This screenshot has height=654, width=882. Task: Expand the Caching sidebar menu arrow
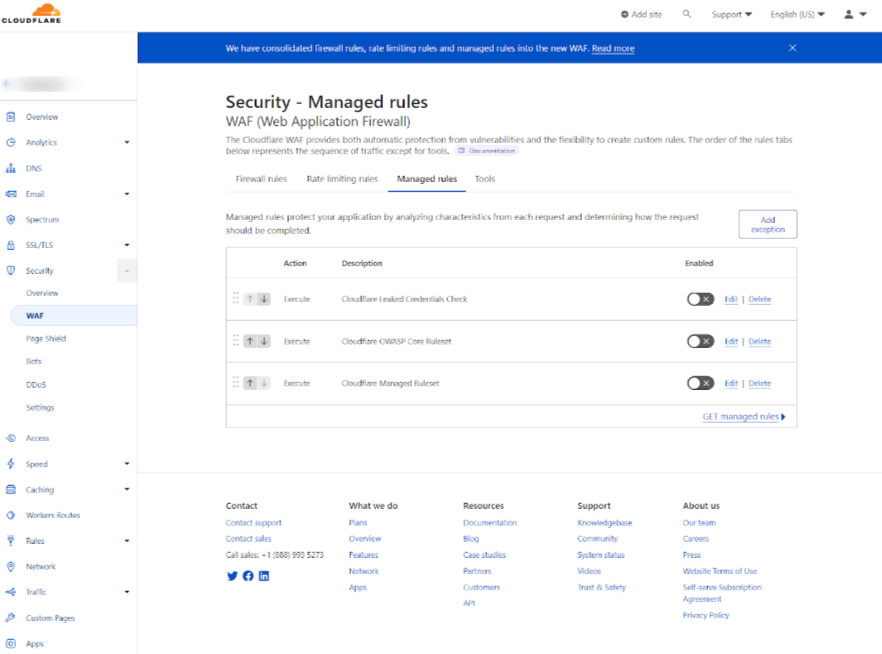[x=127, y=489]
